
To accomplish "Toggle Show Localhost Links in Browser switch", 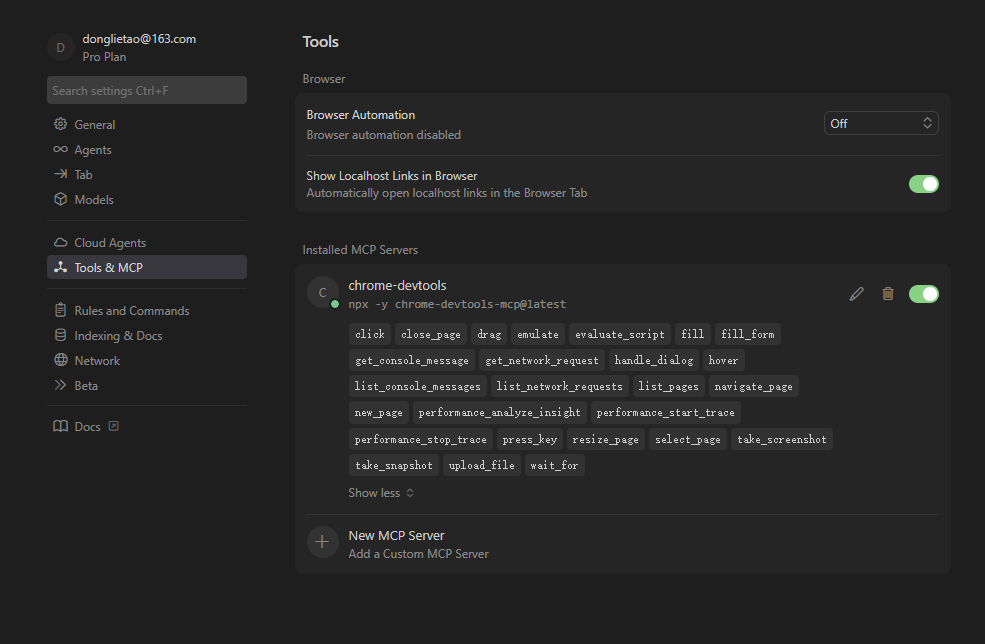I will click(x=923, y=184).
